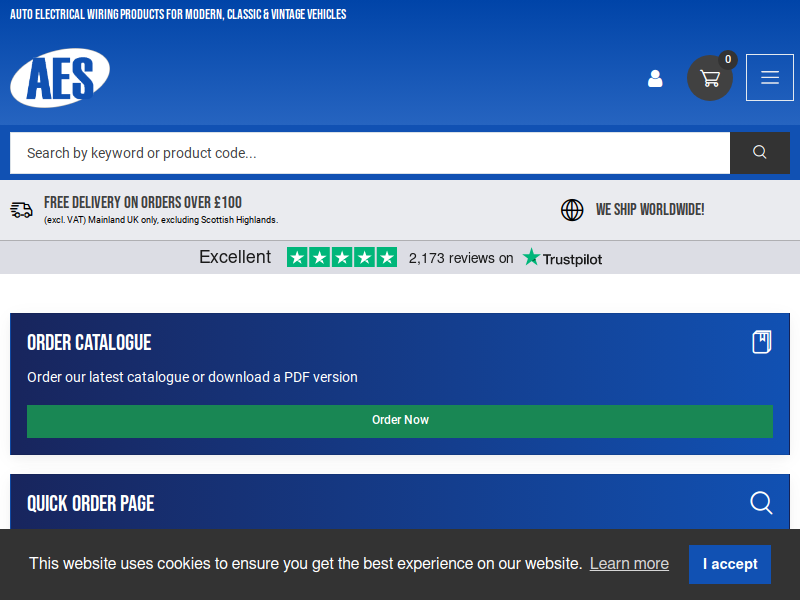The width and height of the screenshot is (800, 600).
Task: Open the shopping cart
Action: [x=710, y=78]
